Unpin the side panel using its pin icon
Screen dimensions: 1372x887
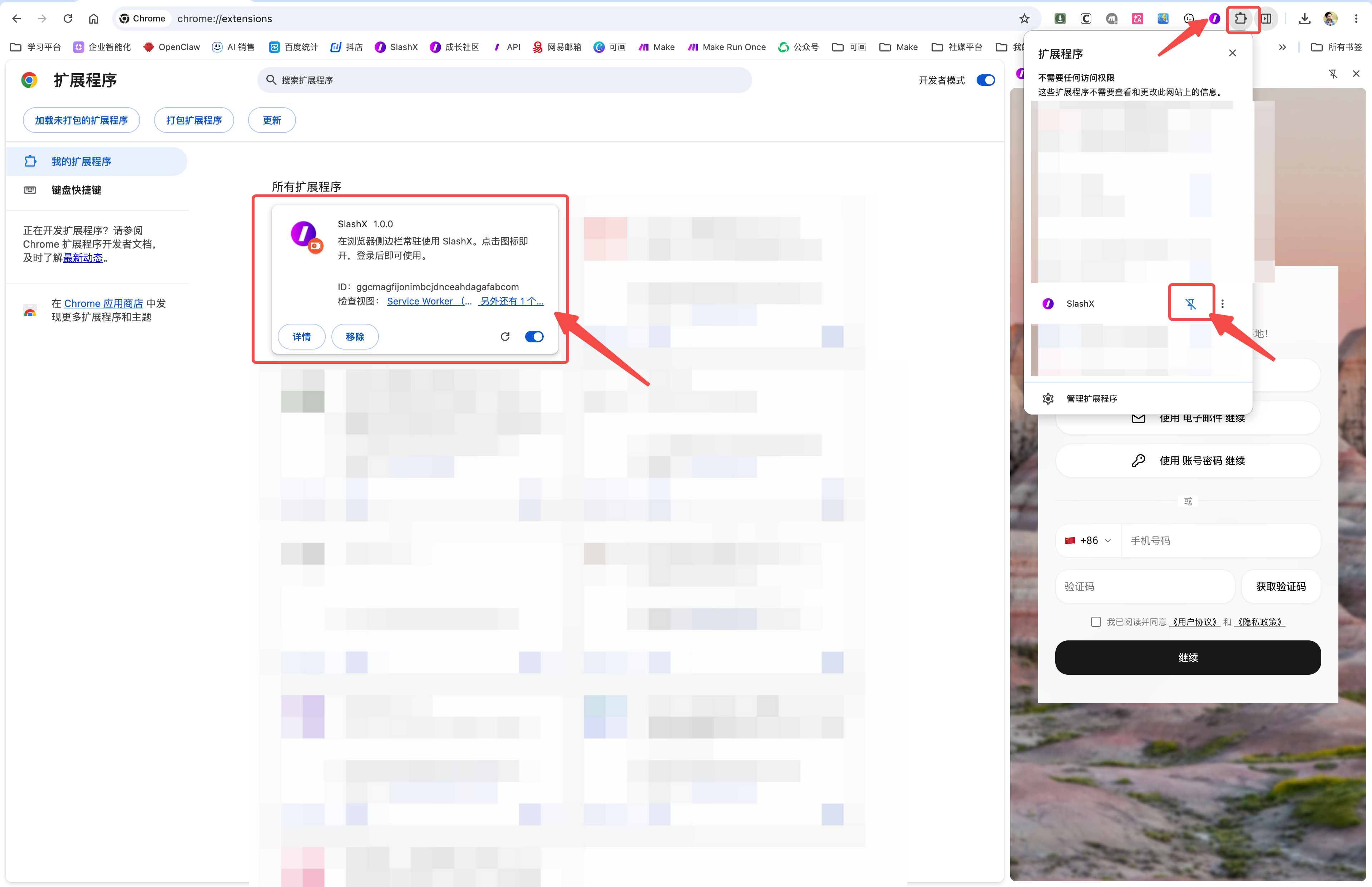point(1333,74)
